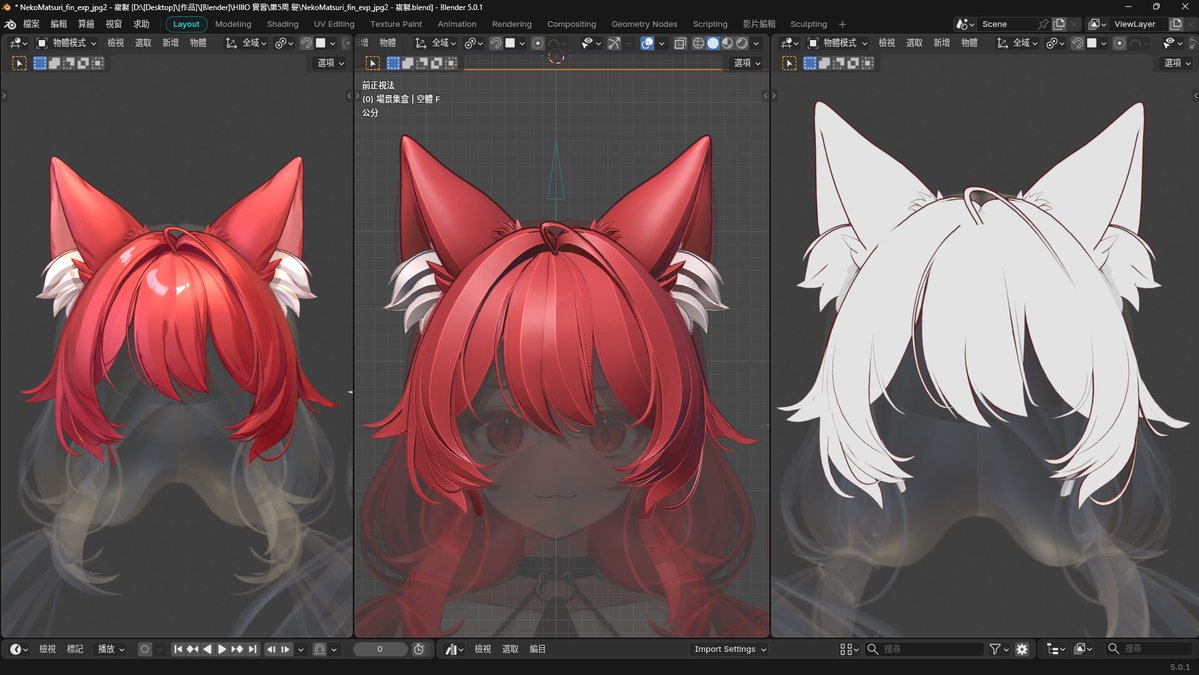Open scene browse dropdown icon
This screenshot has width=1199, height=675.
coord(966,24)
